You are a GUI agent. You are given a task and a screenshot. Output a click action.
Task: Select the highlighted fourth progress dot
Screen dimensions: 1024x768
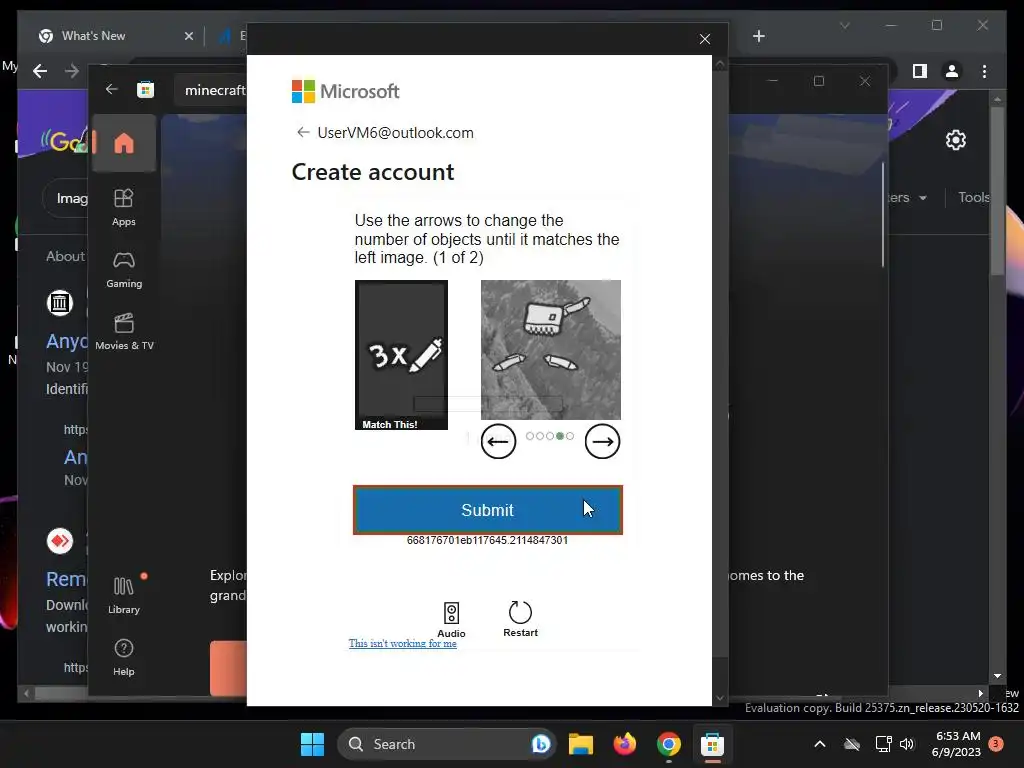pyautogui.click(x=560, y=436)
